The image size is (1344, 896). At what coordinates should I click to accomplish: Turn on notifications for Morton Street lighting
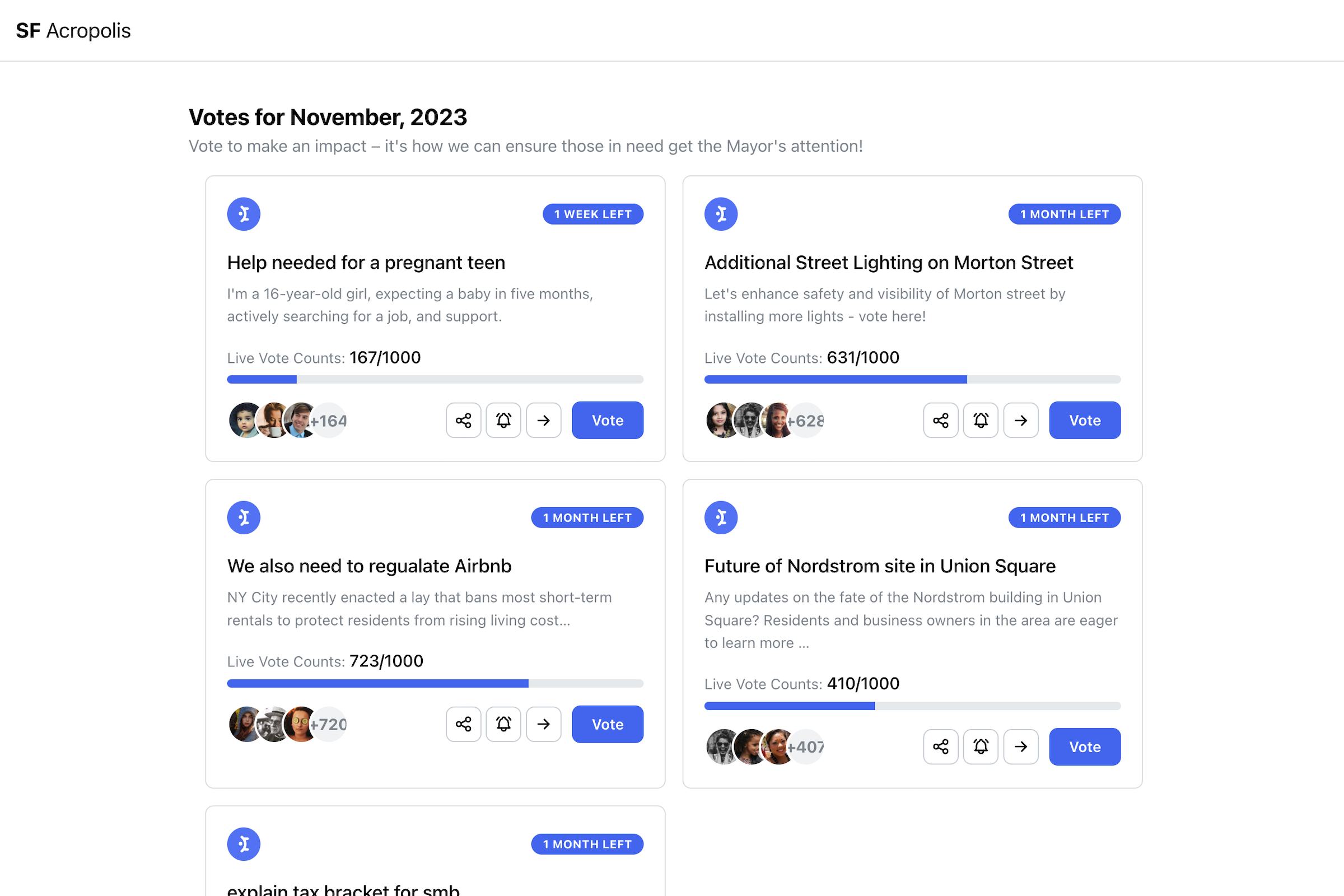(981, 421)
